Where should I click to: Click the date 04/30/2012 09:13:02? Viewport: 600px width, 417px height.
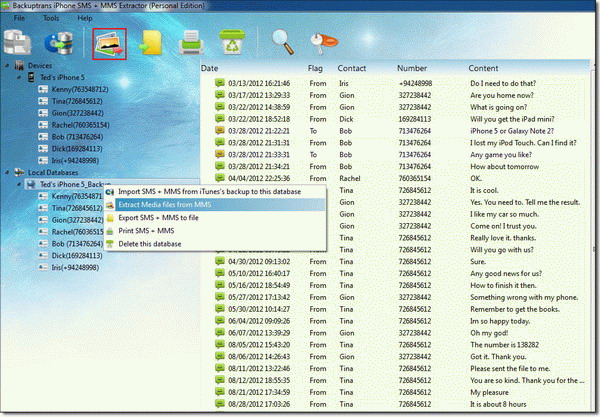(259, 262)
